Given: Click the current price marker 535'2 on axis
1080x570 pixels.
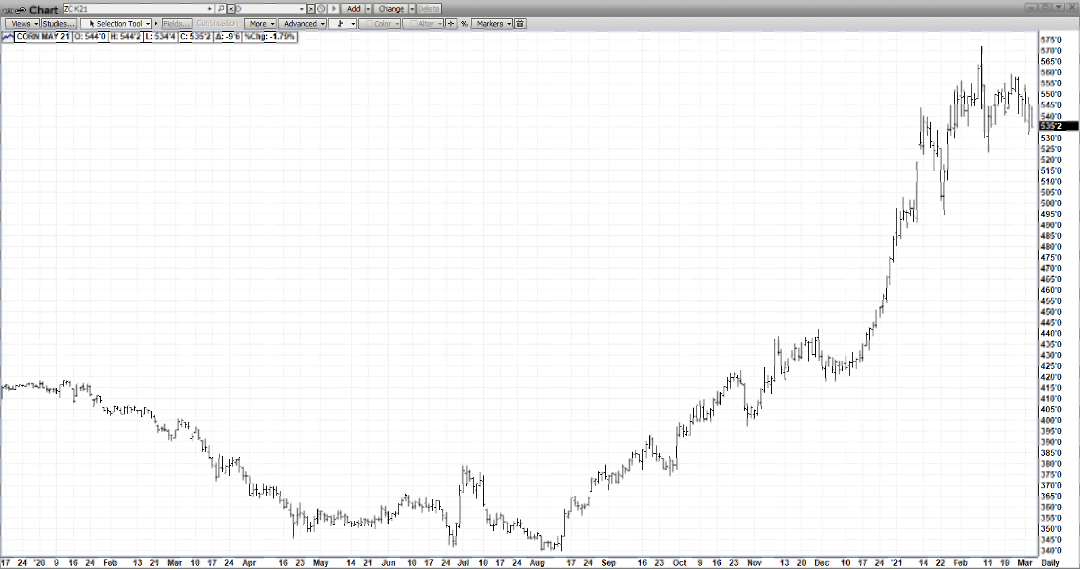Looking at the screenshot, I should tap(1057, 126).
